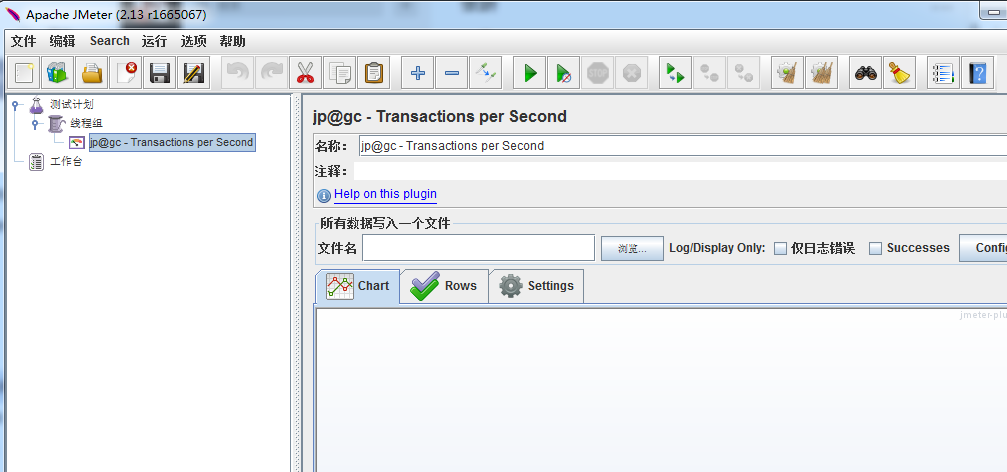This screenshot has width=1007, height=472.
Task: Click the Add plus toolbar icon
Action: pyautogui.click(x=418, y=73)
